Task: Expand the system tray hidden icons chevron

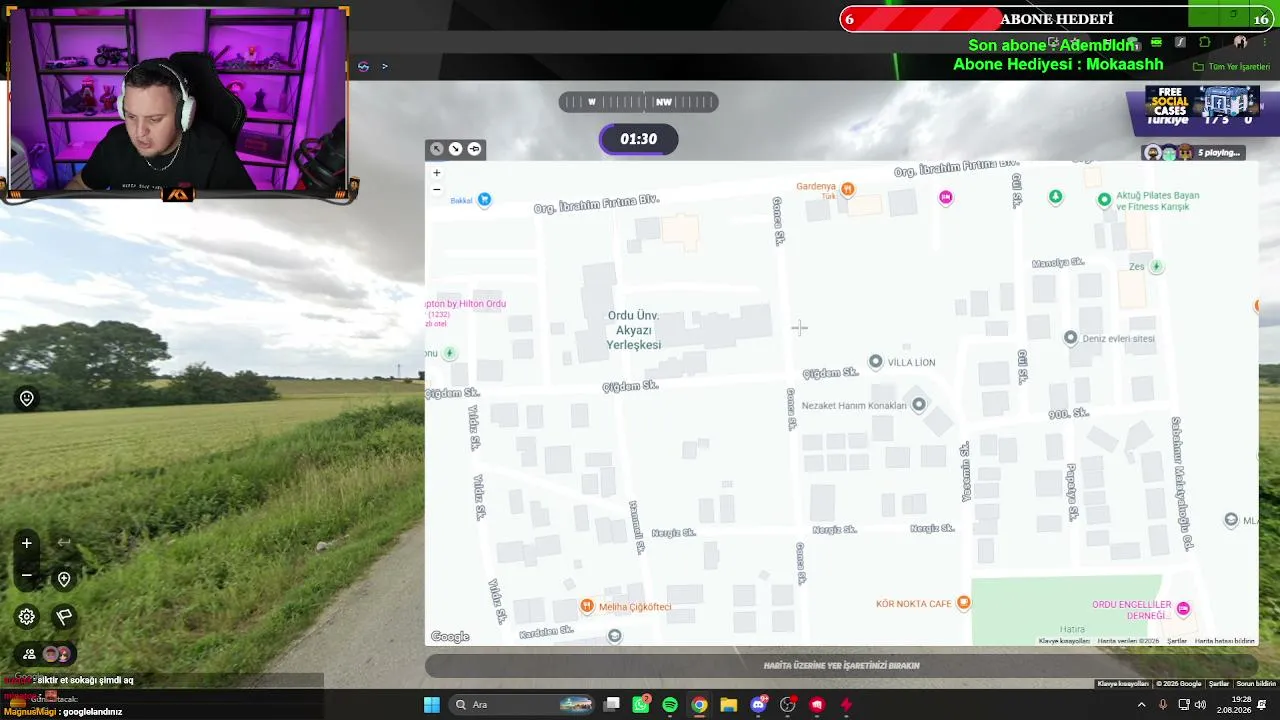Action: click(1142, 705)
